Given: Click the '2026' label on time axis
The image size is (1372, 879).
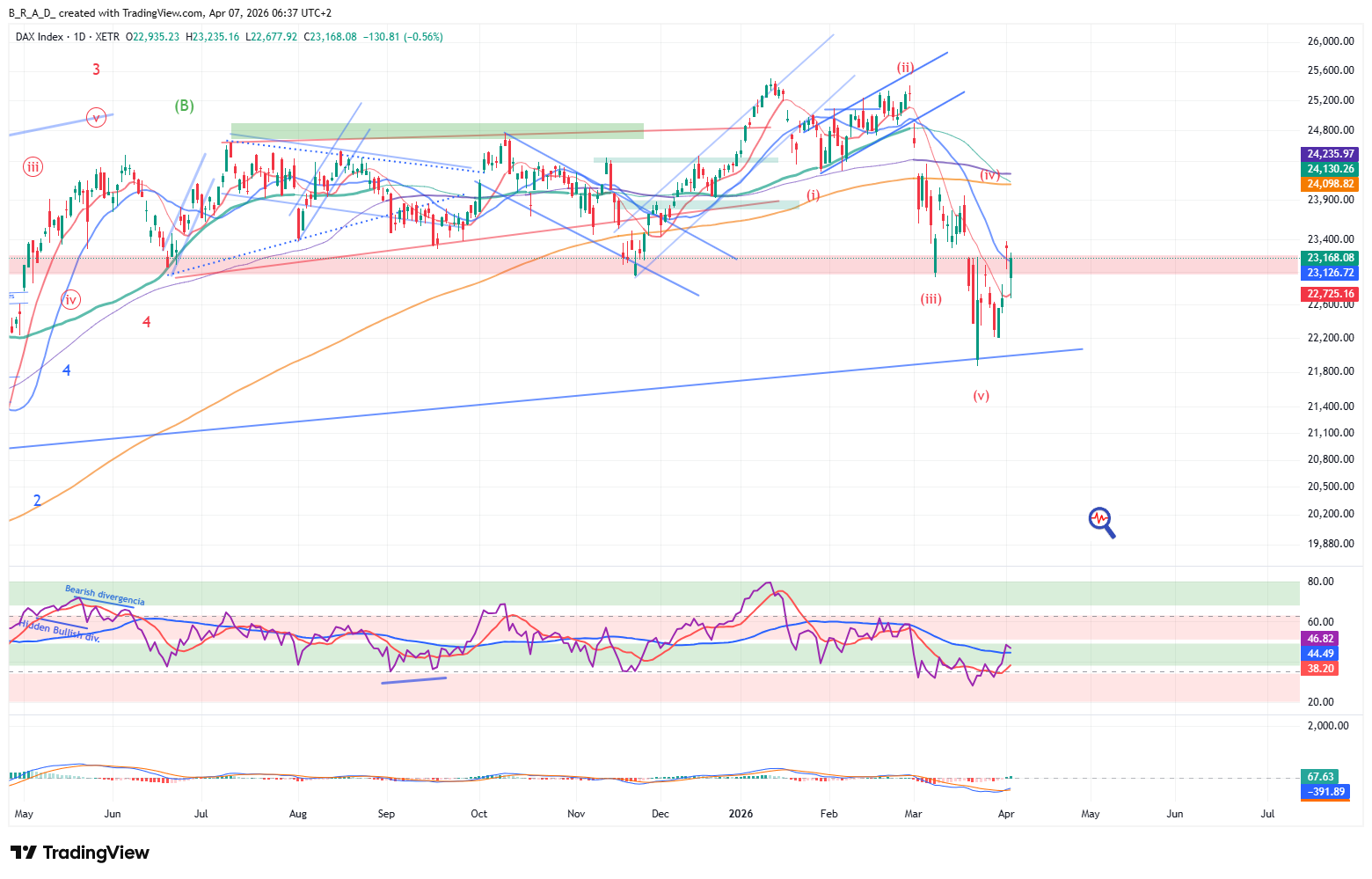Looking at the screenshot, I should click(x=741, y=814).
